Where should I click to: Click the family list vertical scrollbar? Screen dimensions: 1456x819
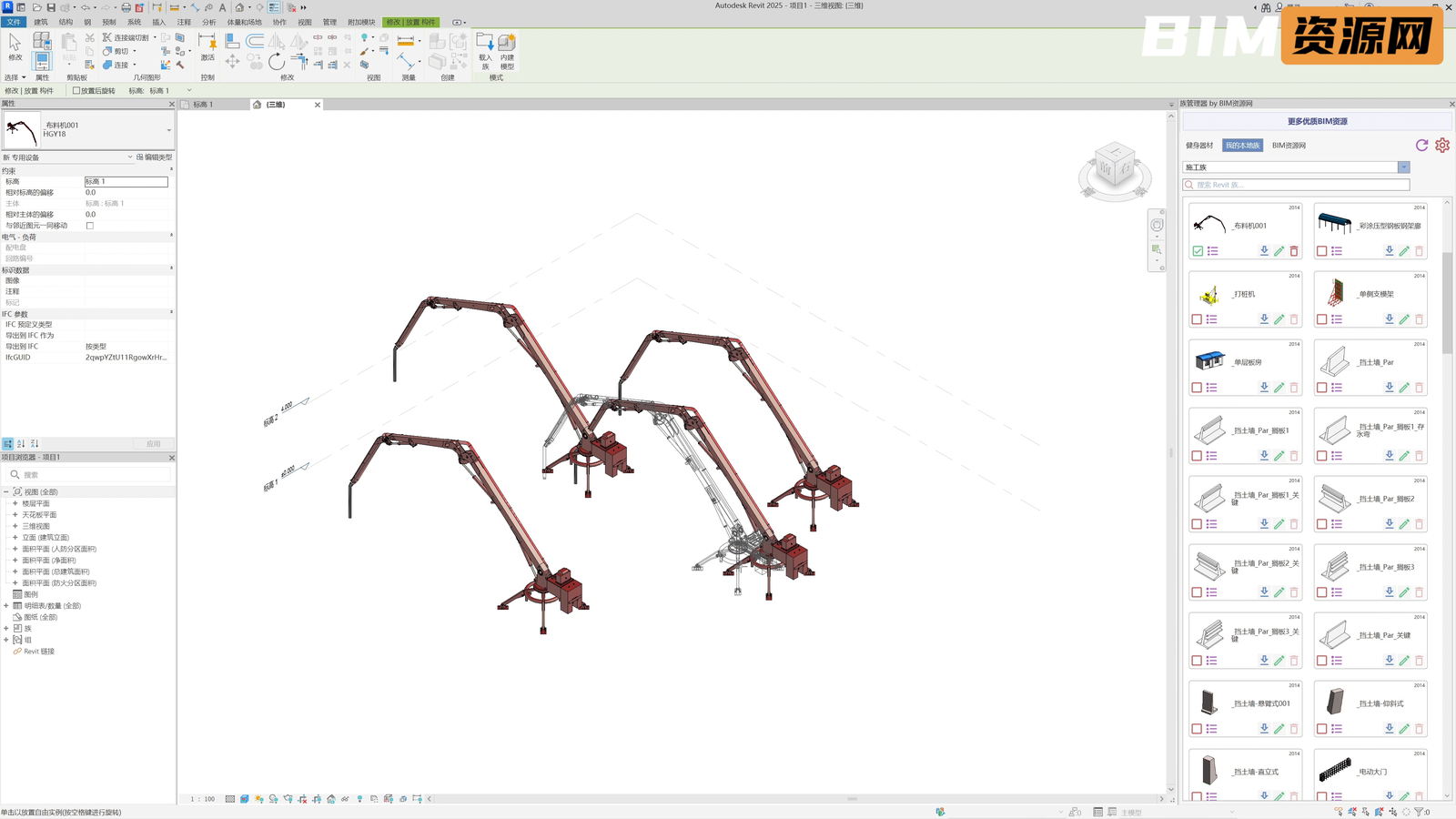(1447, 303)
